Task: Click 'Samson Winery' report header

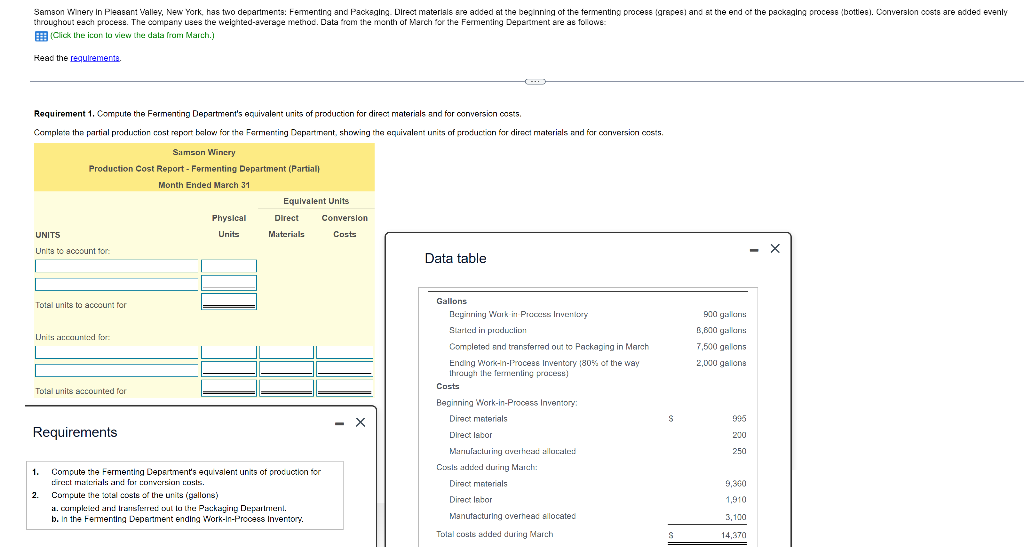Action: (204, 153)
